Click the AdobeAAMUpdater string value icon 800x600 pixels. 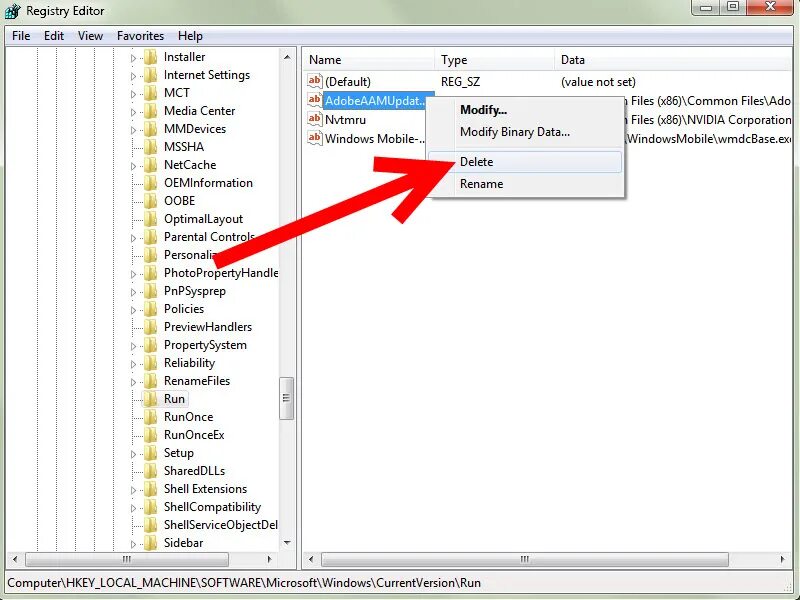click(x=314, y=100)
